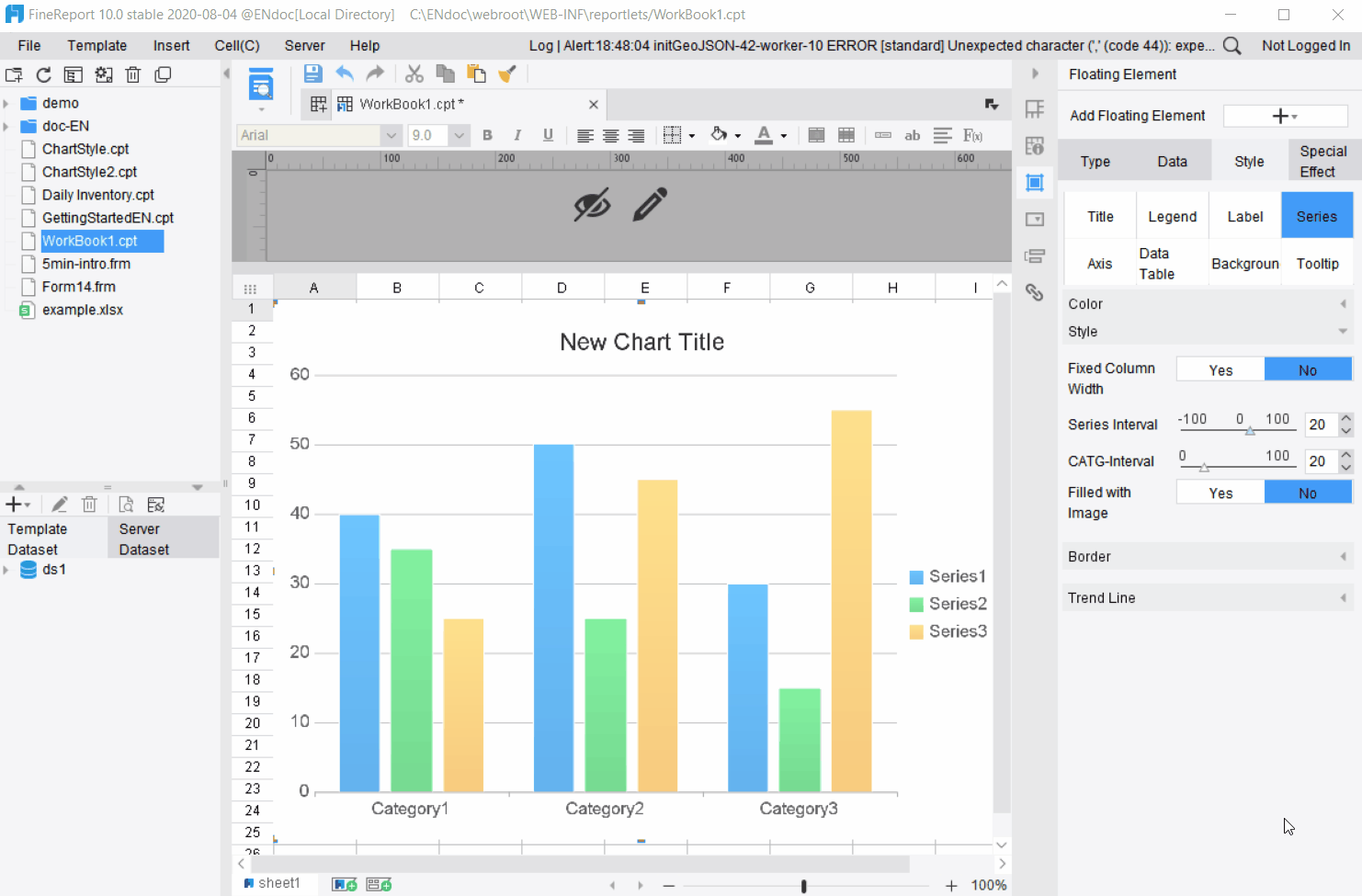This screenshot has height=896, width=1362.
Task: Open the font color dropdown arrow
Action: 784,136
